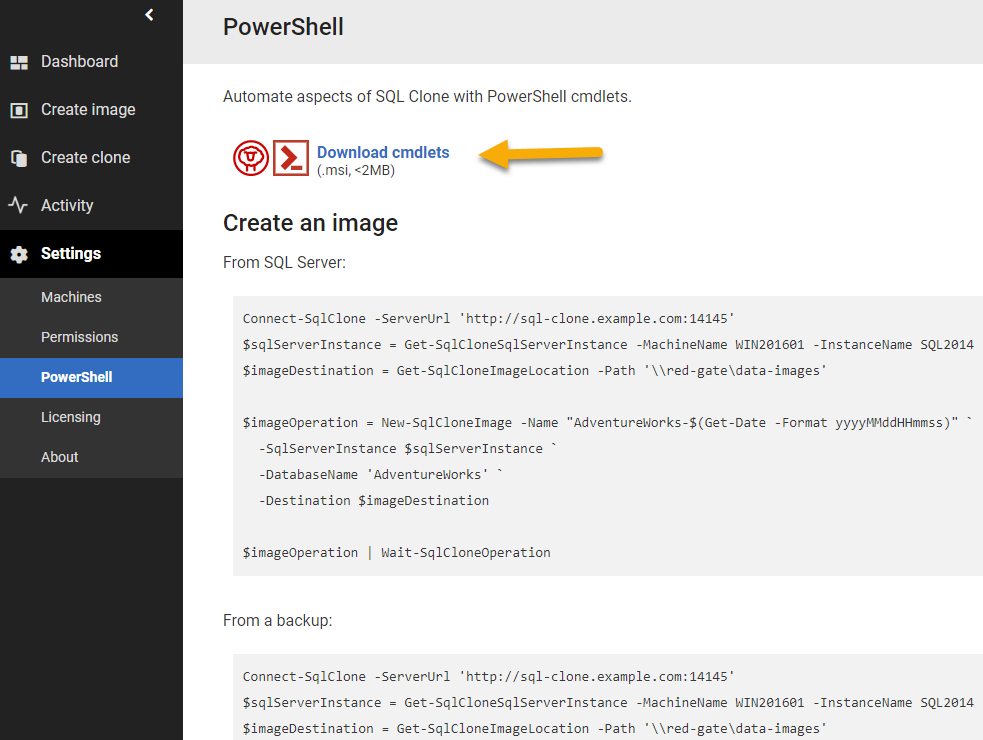Select the Dashboard grid icon in sidebar
This screenshot has height=740, width=983.
tap(20, 61)
